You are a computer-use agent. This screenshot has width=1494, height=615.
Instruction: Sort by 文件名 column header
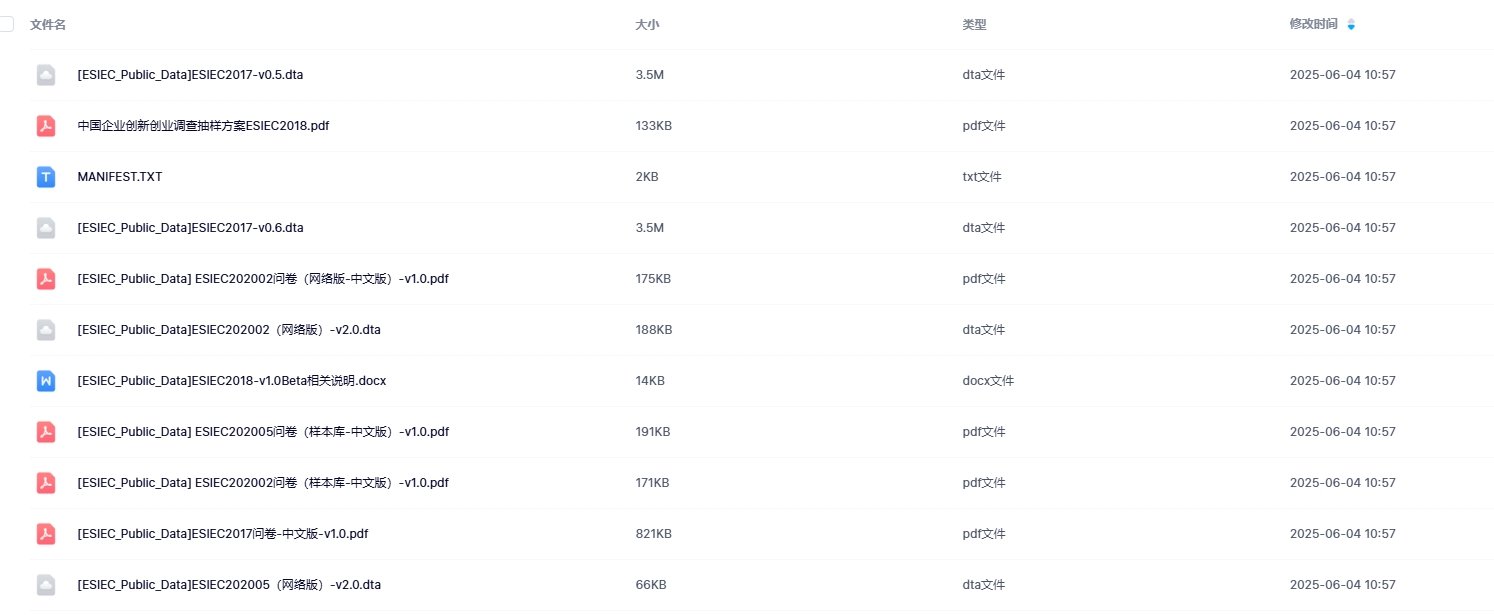click(48, 24)
